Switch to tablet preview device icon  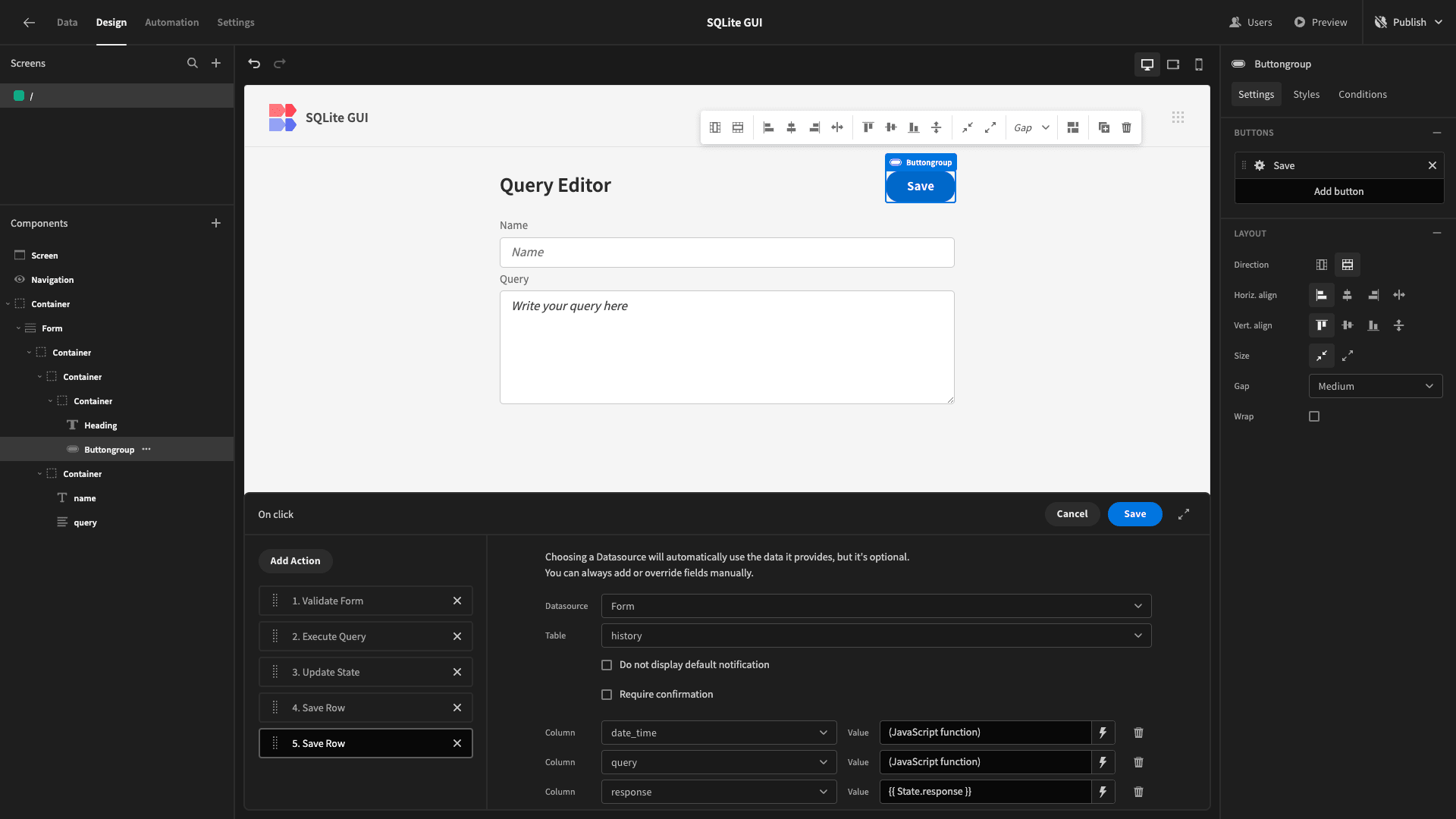(1173, 64)
